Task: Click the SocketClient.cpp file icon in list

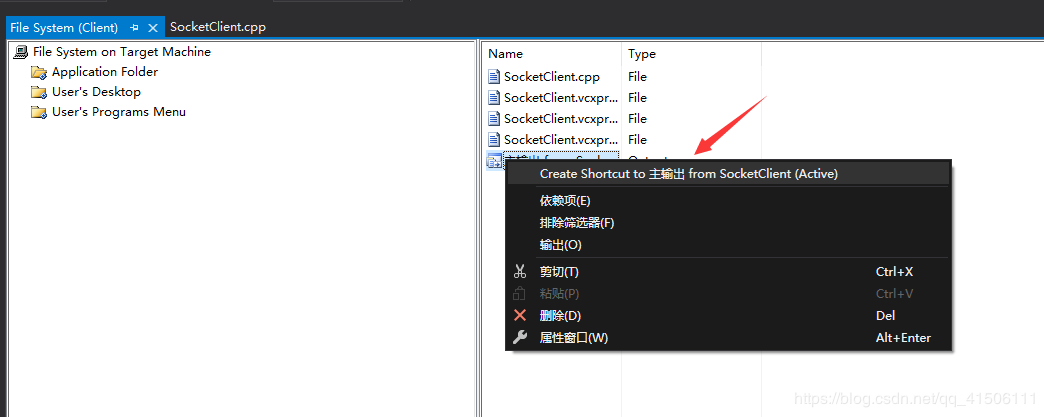Action: pyautogui.click(x=494, y=76)
